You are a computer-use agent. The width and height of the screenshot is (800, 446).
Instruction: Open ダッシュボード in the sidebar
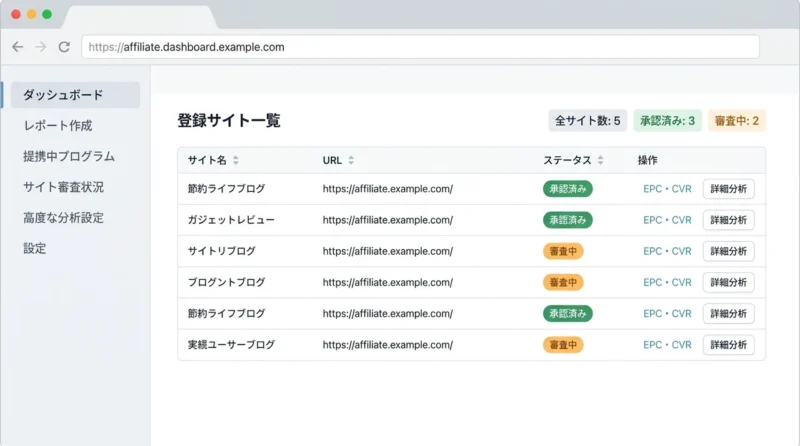76,95
